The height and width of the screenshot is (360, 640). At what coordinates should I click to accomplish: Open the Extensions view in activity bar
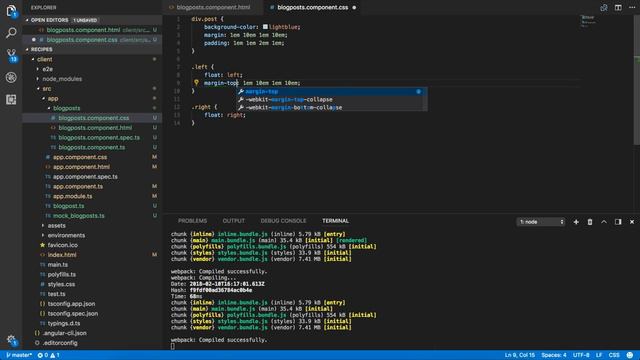coord(11,100)
